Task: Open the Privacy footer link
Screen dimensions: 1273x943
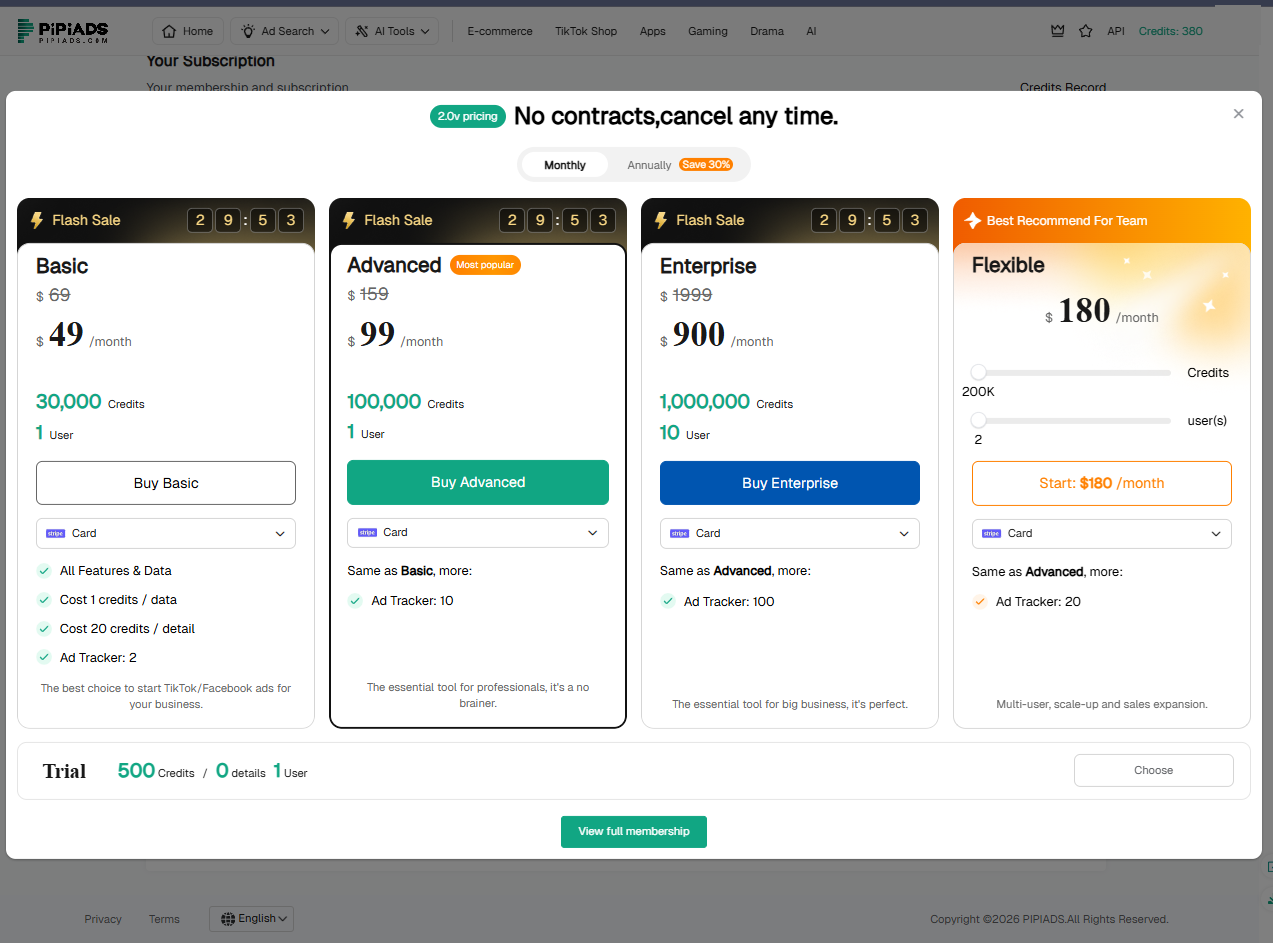Action: point(103,919)
